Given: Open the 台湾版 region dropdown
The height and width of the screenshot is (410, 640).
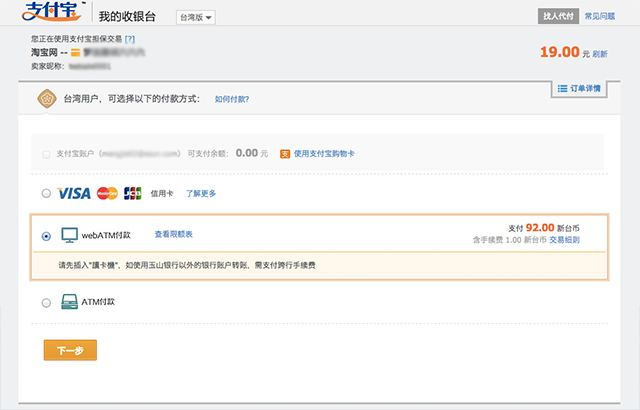Looking at the screenshot, I should (x=196, y=18).
